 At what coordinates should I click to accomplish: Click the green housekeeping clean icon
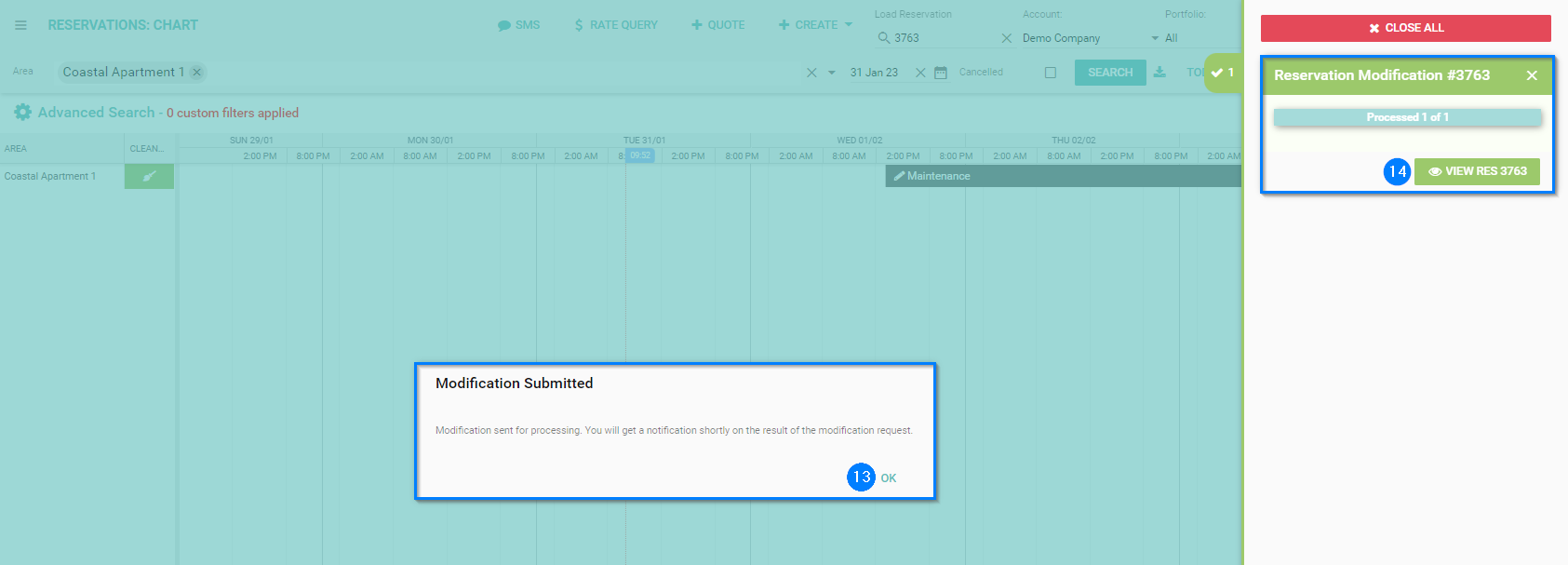149,176
